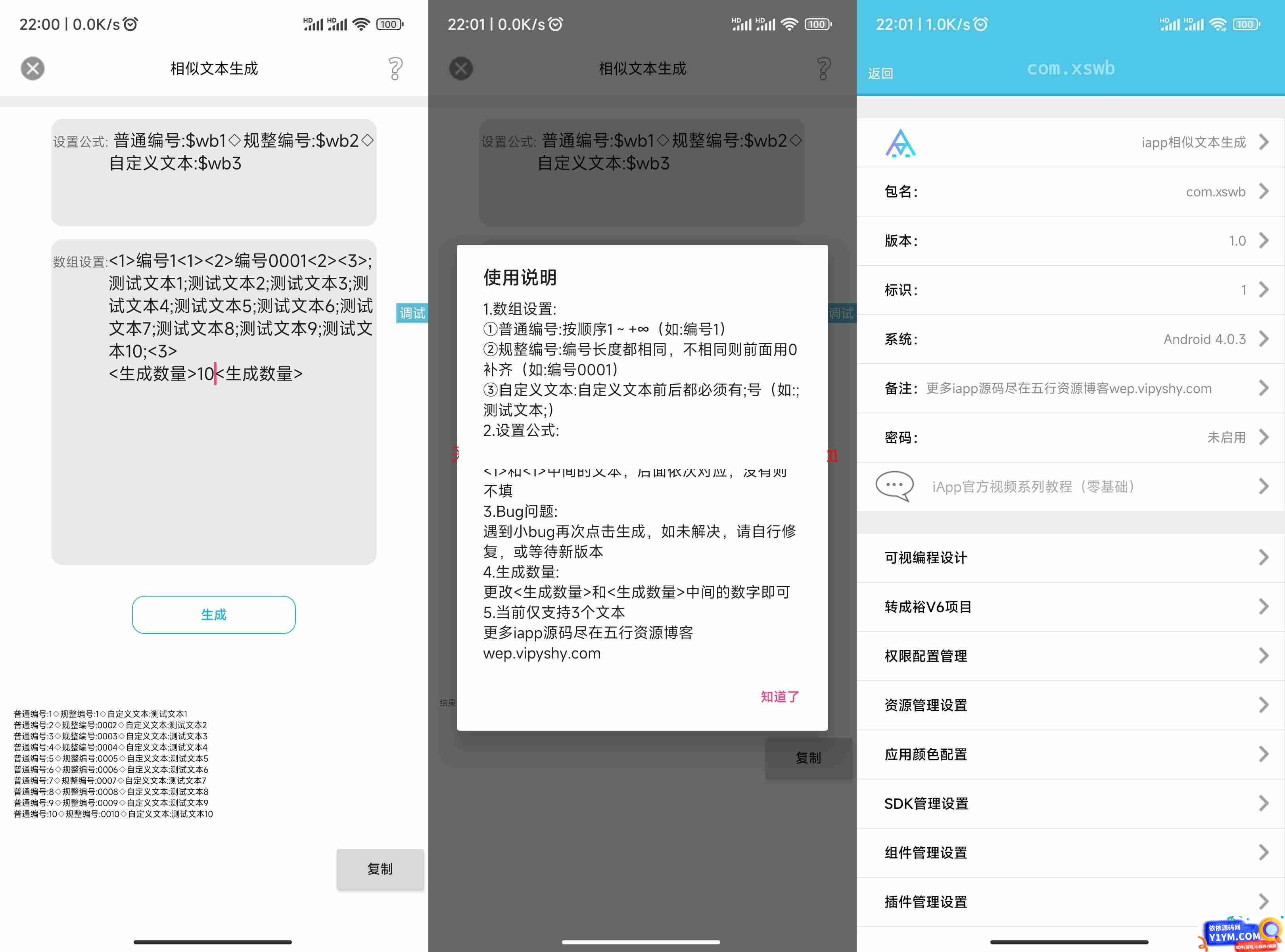The height and width of the screenshot is (952, 1285).
Task: Open 转成裕V6项目 menu item
Action: [1071, 607]
